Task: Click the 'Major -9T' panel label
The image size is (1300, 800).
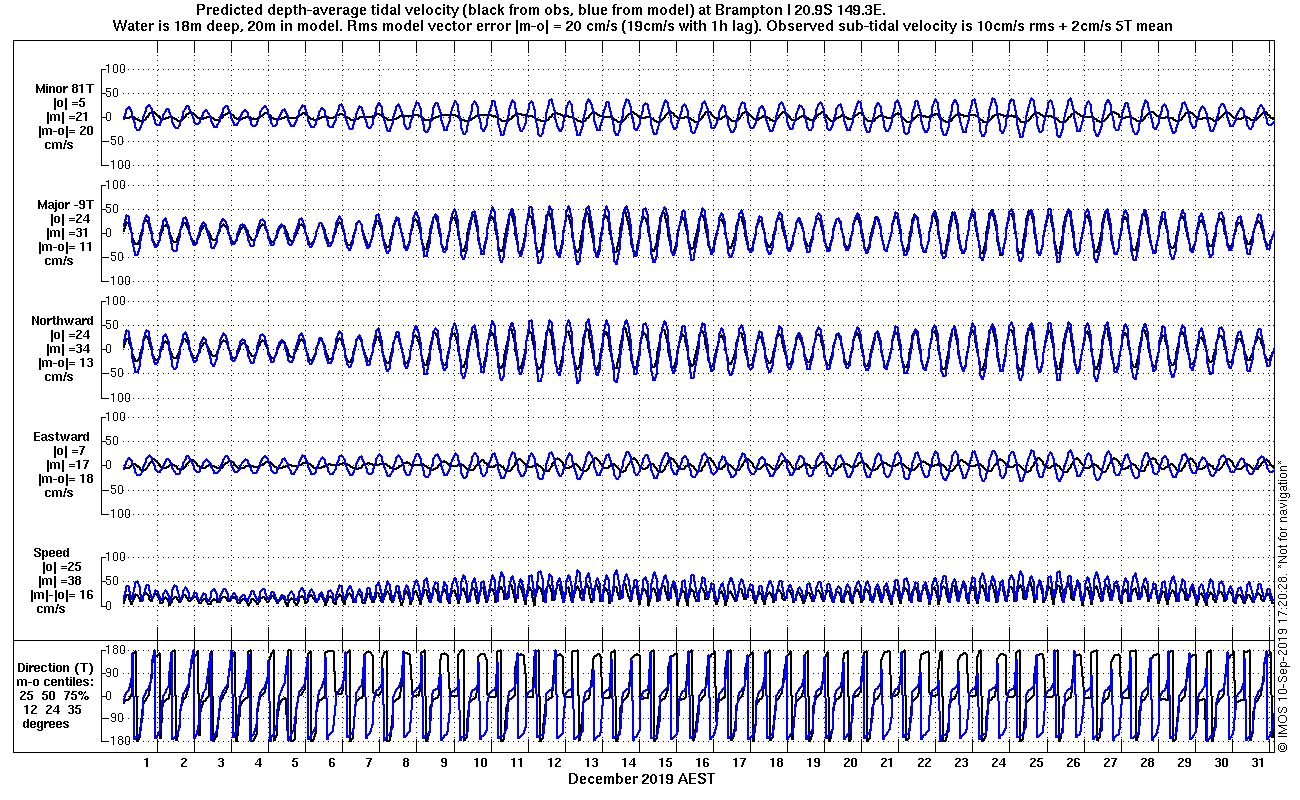Action: pos(66,205)
